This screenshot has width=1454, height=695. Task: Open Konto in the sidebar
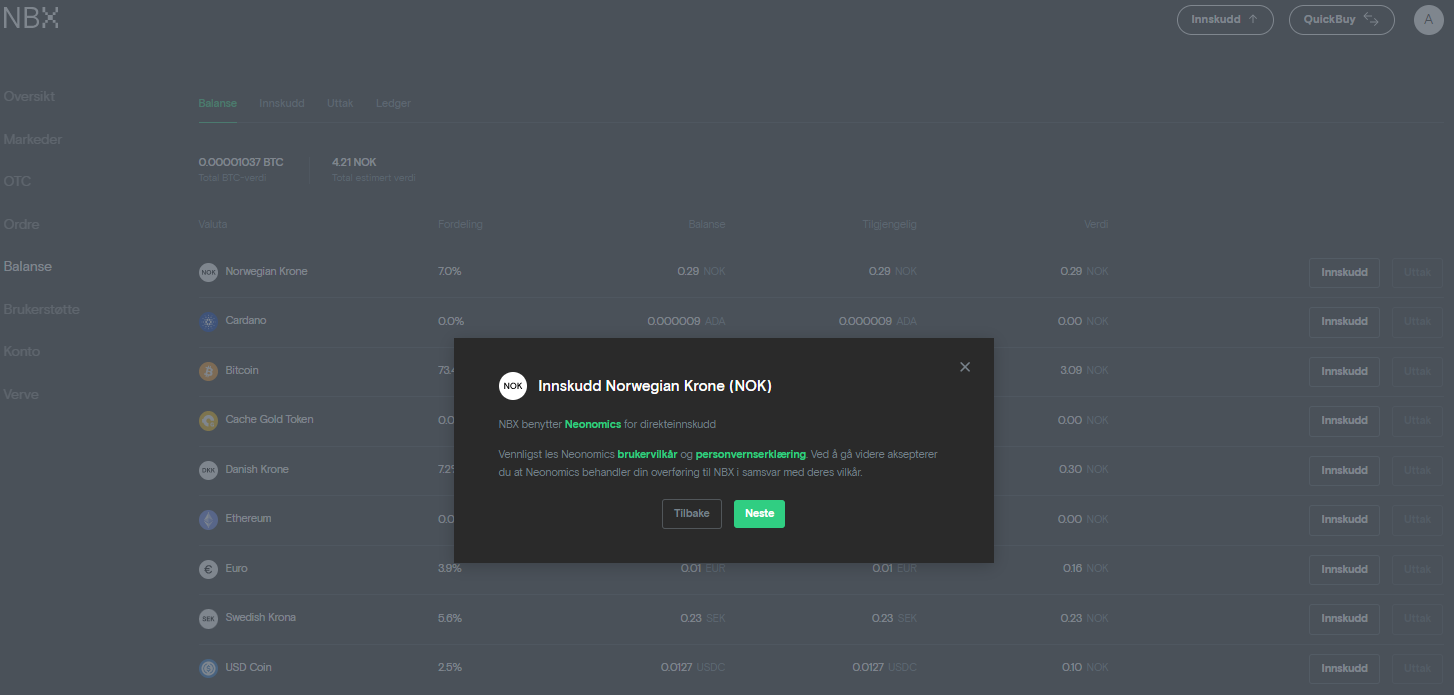[x=22, y=352]
